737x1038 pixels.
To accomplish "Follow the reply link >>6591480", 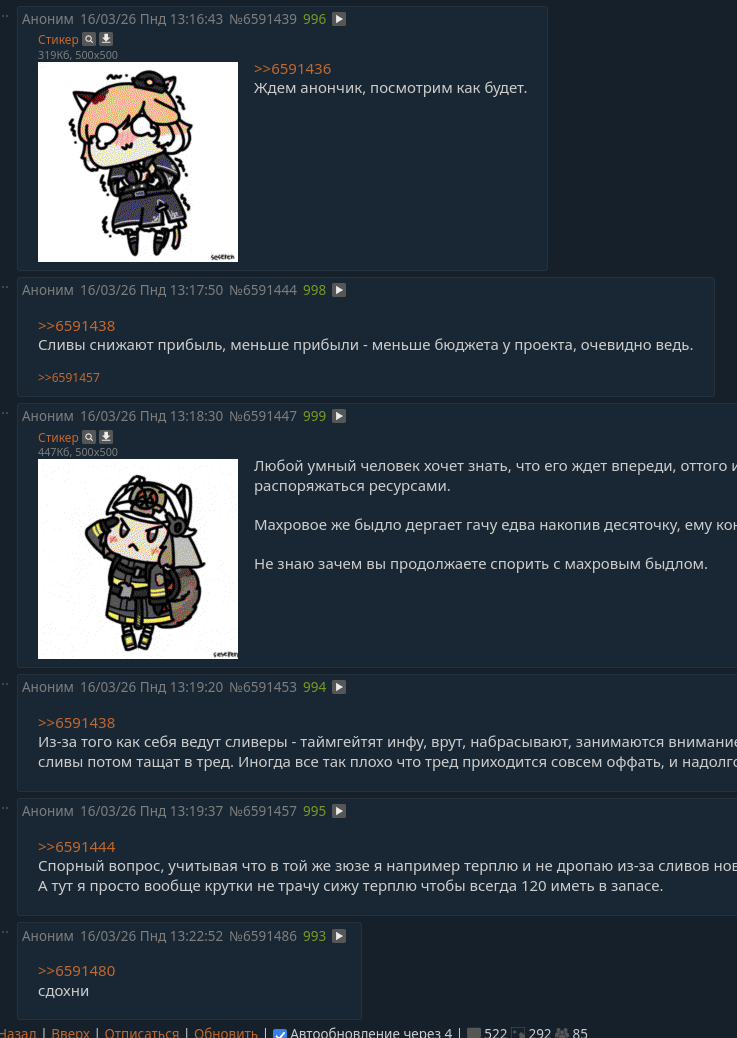I will click(x=77, y=971).
